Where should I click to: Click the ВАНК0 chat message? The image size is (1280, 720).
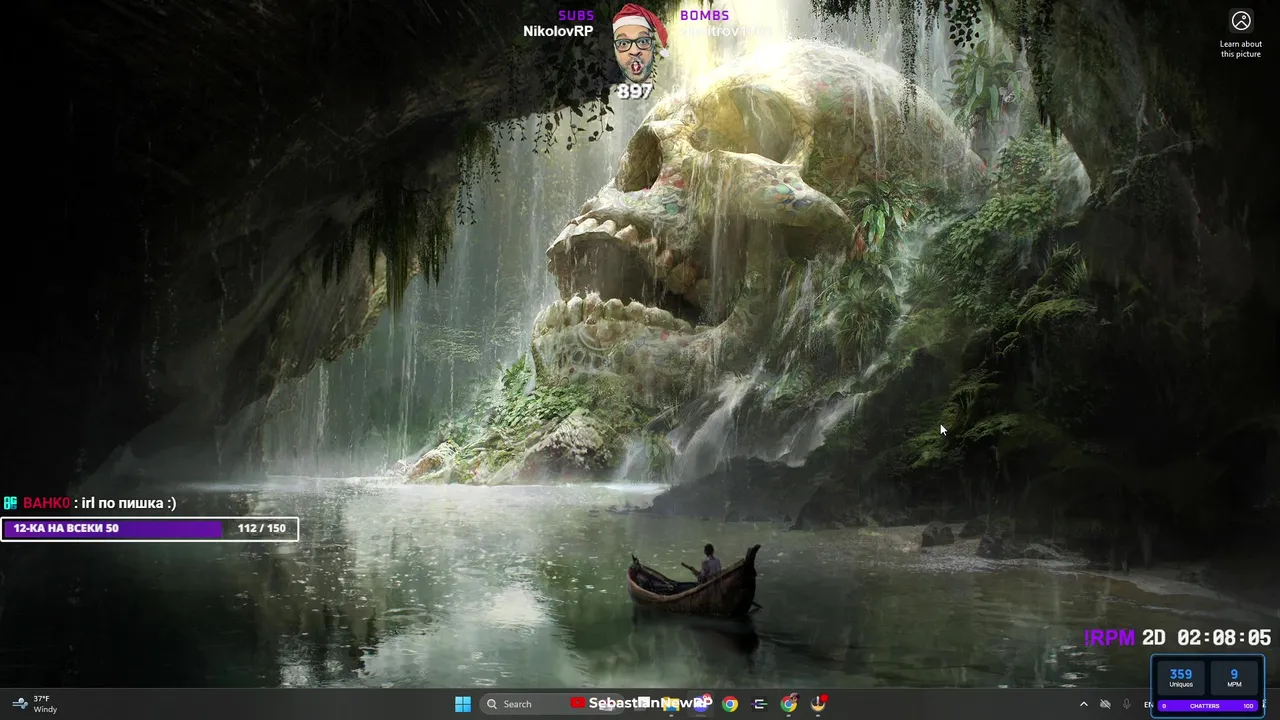(90, 503)
